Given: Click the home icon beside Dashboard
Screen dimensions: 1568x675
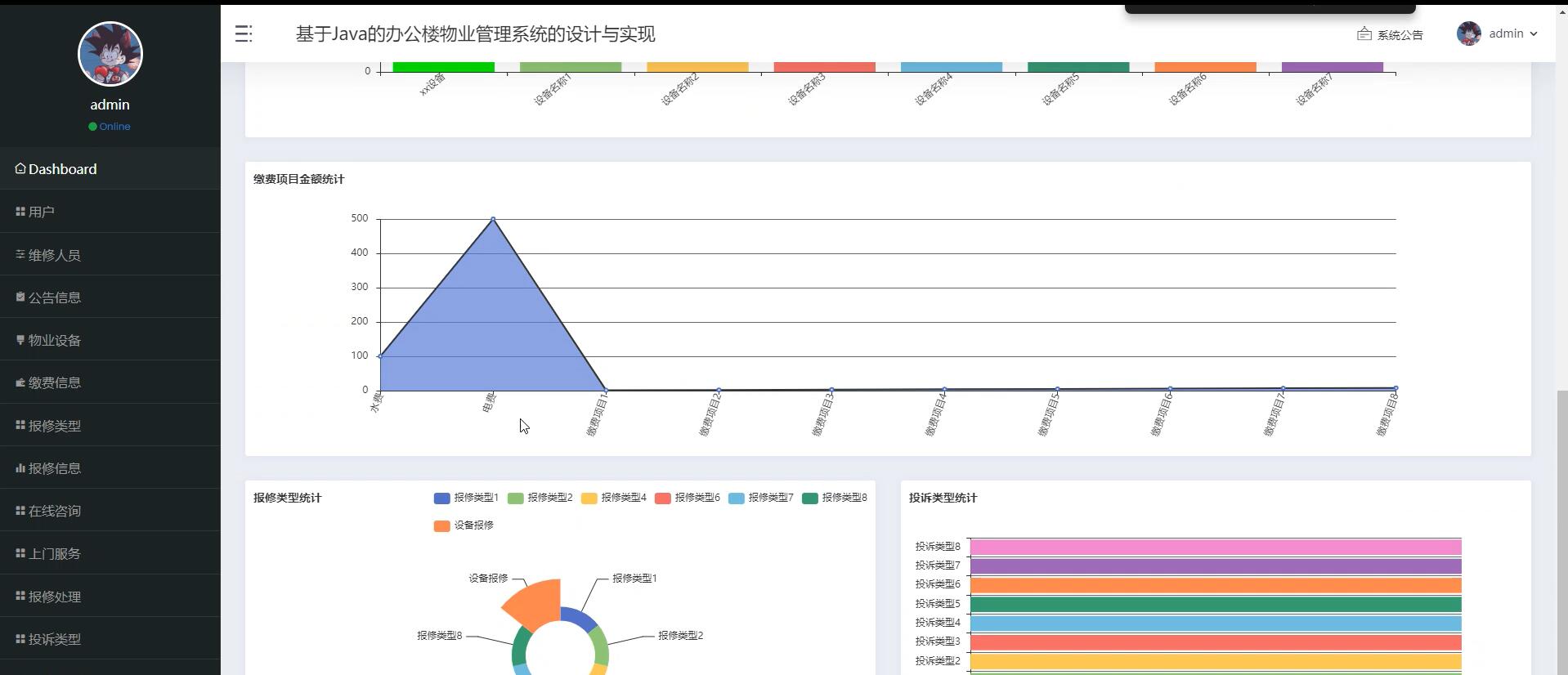Looking at the screenshot, I should pos(20,168).
